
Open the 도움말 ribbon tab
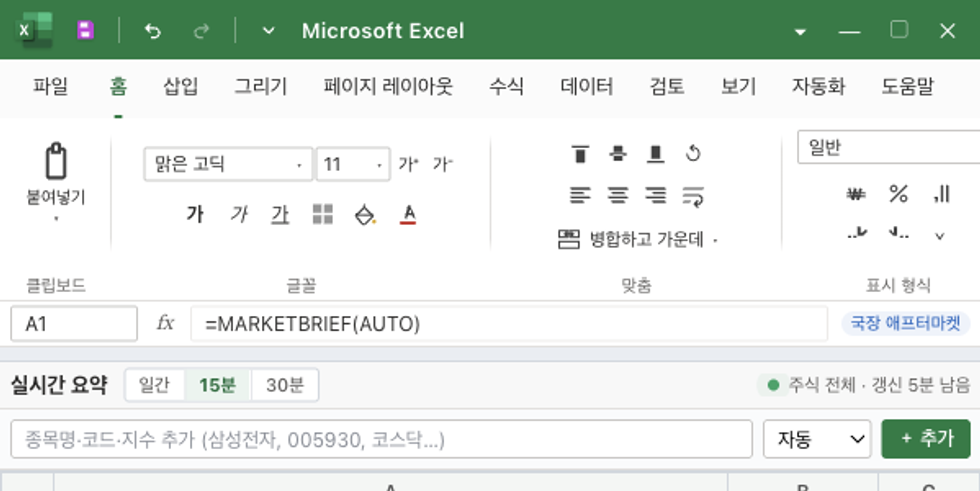[908, 86]
